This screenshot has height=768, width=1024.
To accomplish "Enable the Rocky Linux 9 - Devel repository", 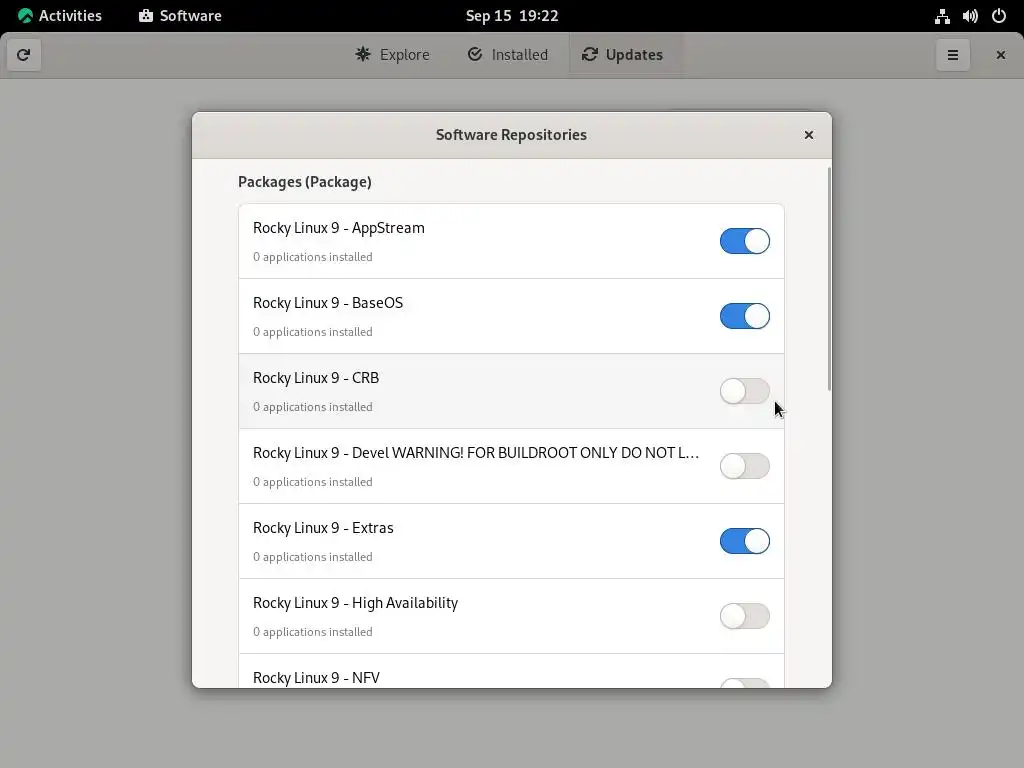I will pos(744,466).
